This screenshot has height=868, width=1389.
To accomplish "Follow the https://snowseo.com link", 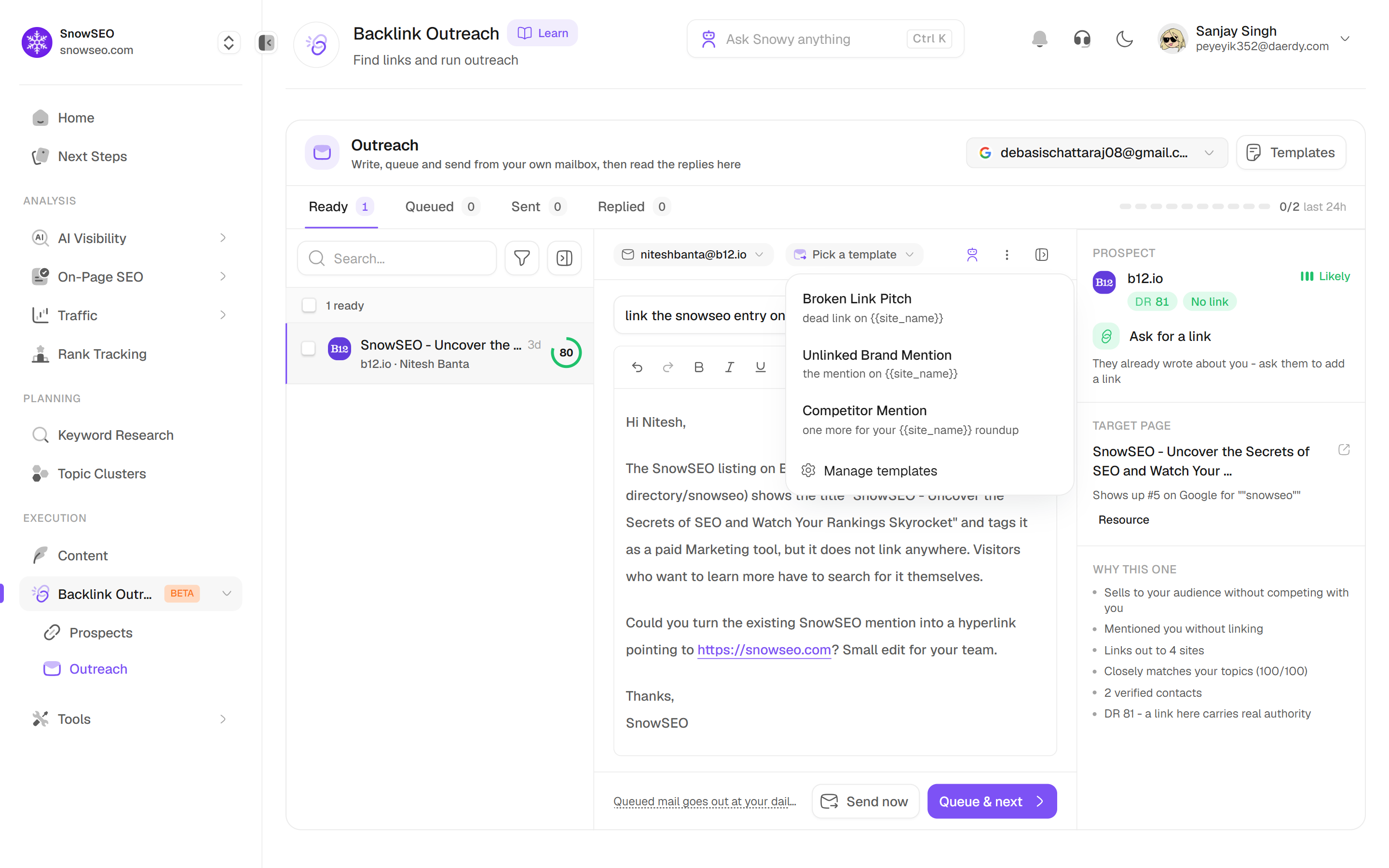I will [764, 650].
